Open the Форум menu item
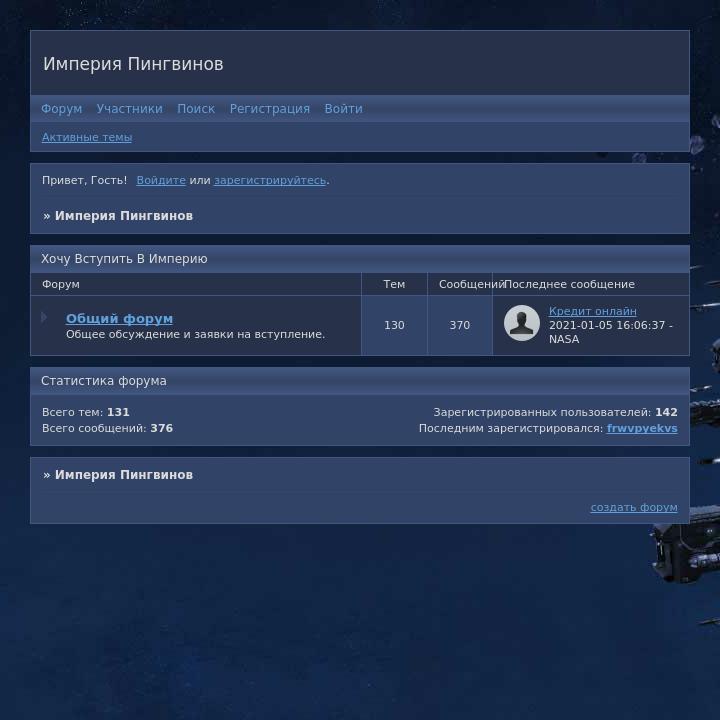This screenshot has width=720, height=720. point(62,109)
